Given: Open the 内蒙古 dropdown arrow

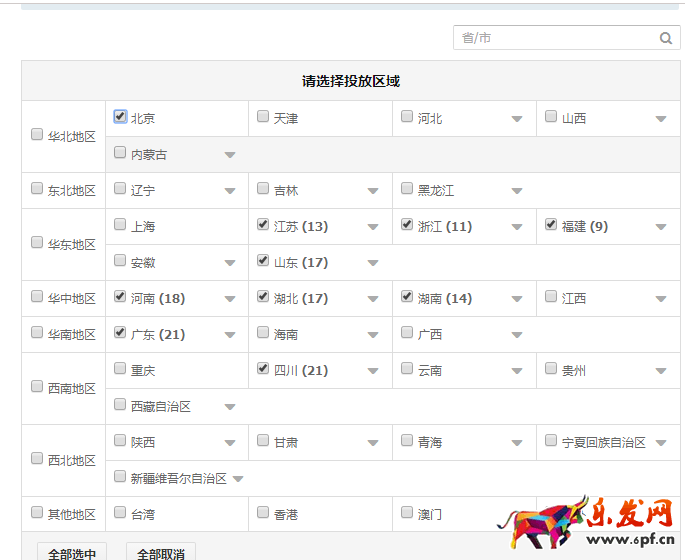Looking at the screenshot, I should coord(230,155).
